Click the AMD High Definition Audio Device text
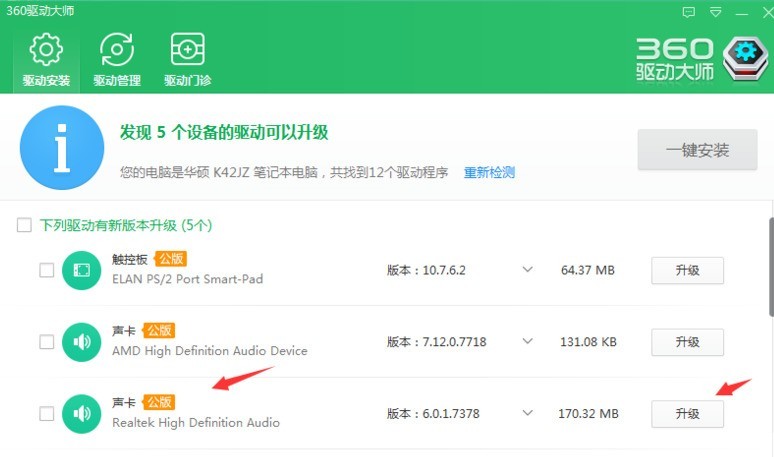The height and width of the screenshot is (457, 774). click(x=210, y=350)
